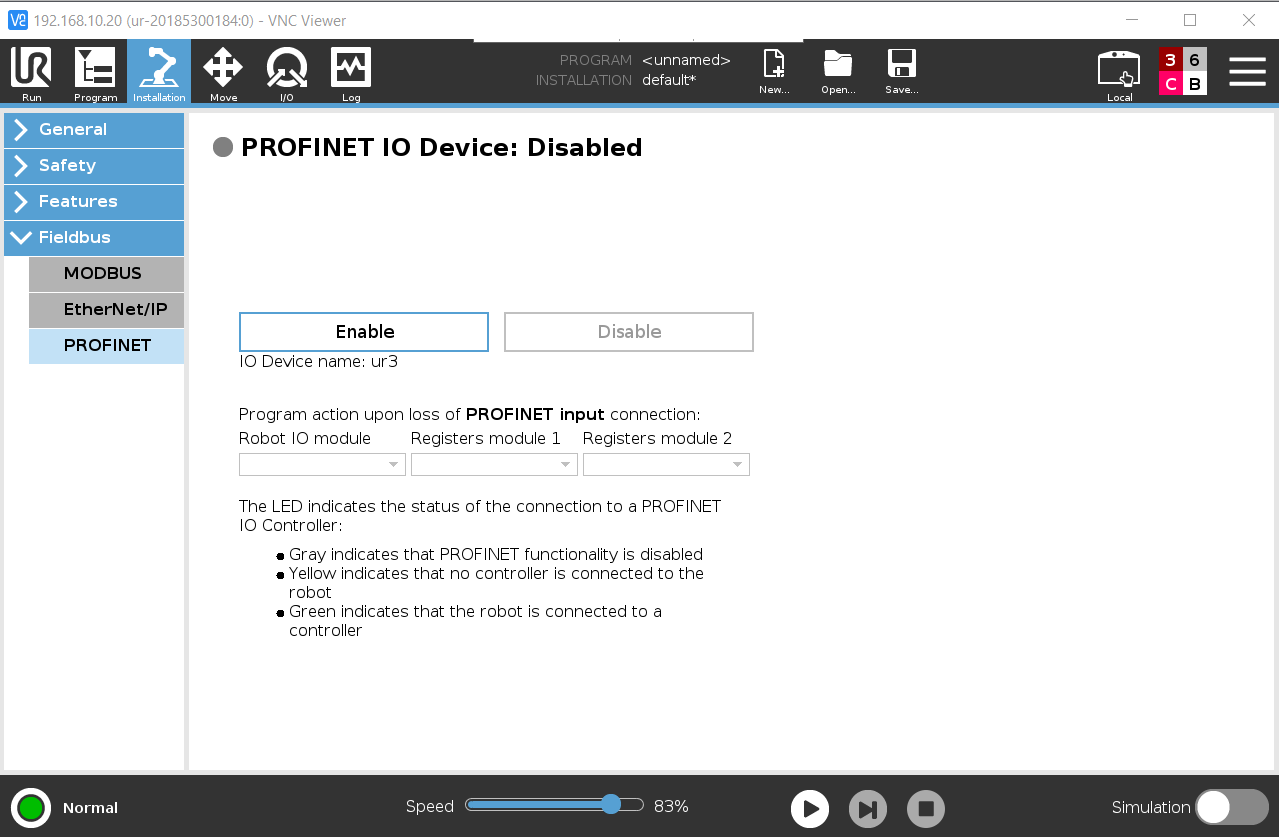Click the Step forward button
The height and width of the screenshot is (837, 1279).
[x=868, y=808]
